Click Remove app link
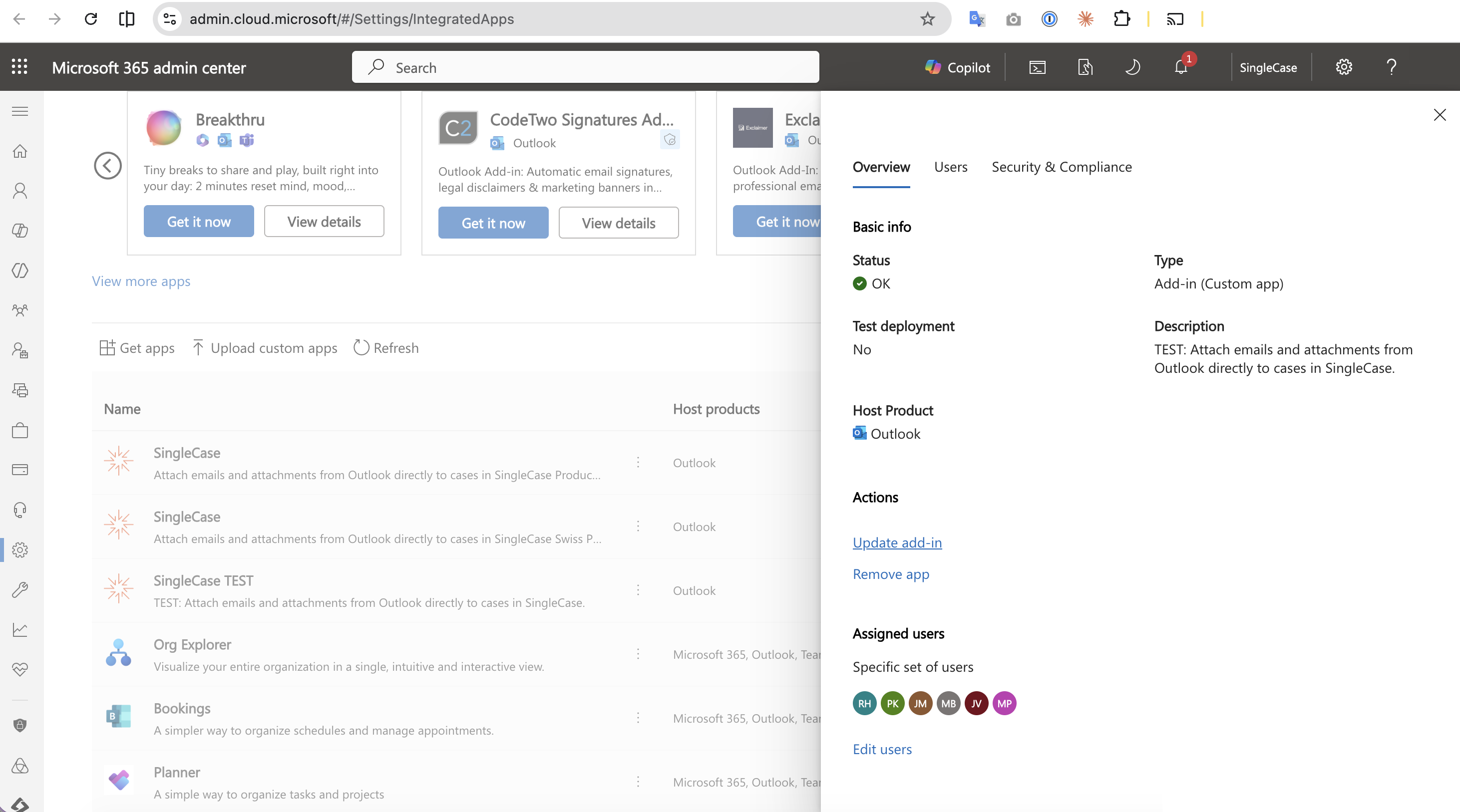The width and height of the screenshot is (1460, 812). click(891, 574)
